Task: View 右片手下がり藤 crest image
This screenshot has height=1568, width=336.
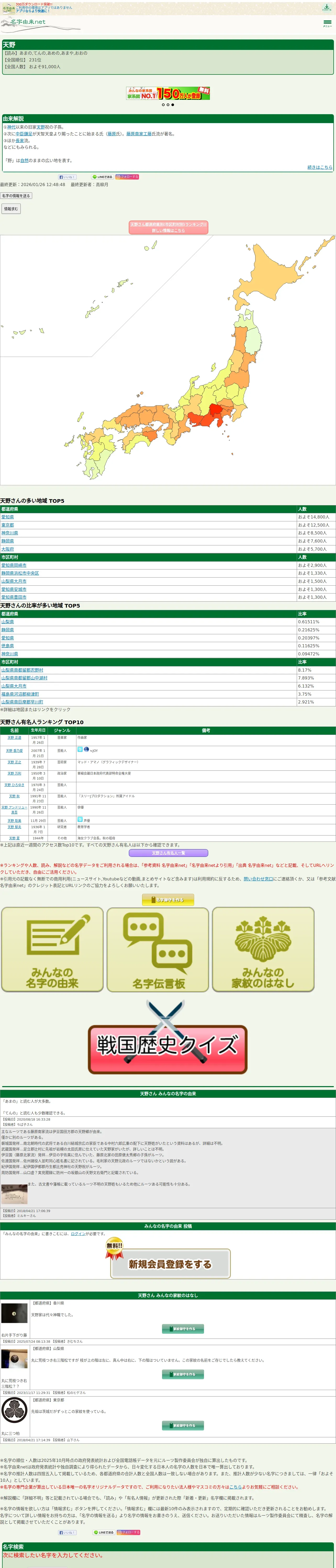Action: (x=14, y=1312)
